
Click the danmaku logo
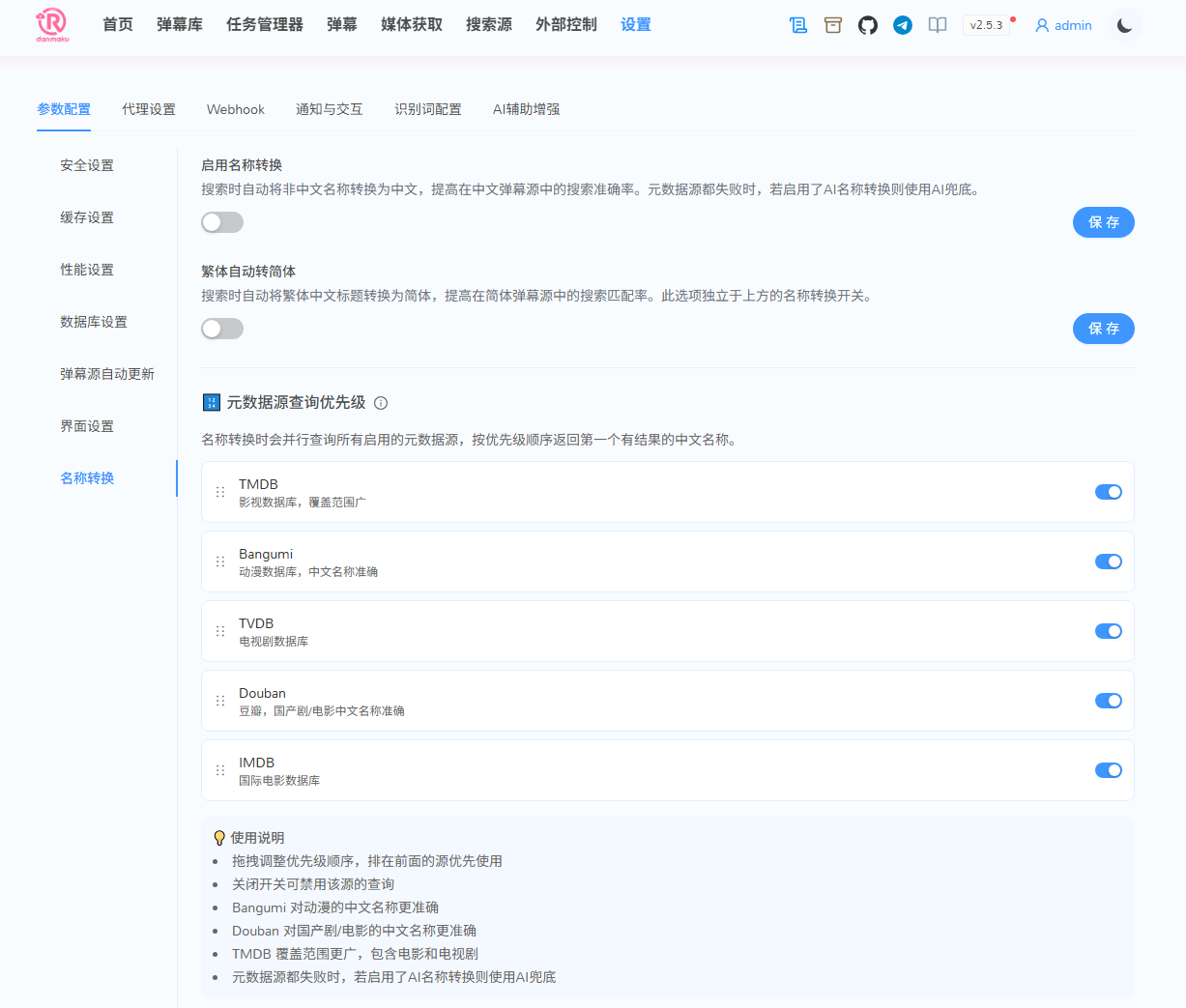(51, 26)
